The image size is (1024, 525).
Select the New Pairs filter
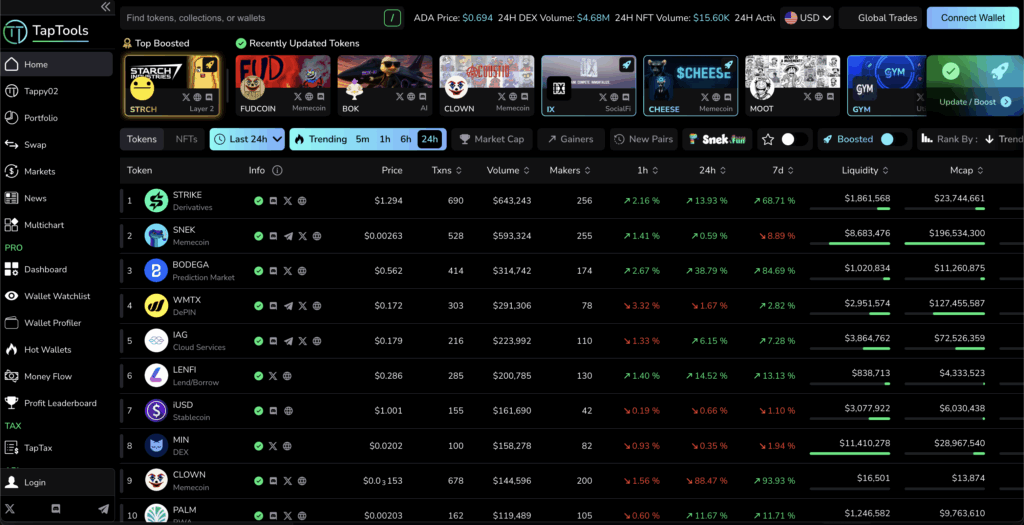[x=644, y=139]
